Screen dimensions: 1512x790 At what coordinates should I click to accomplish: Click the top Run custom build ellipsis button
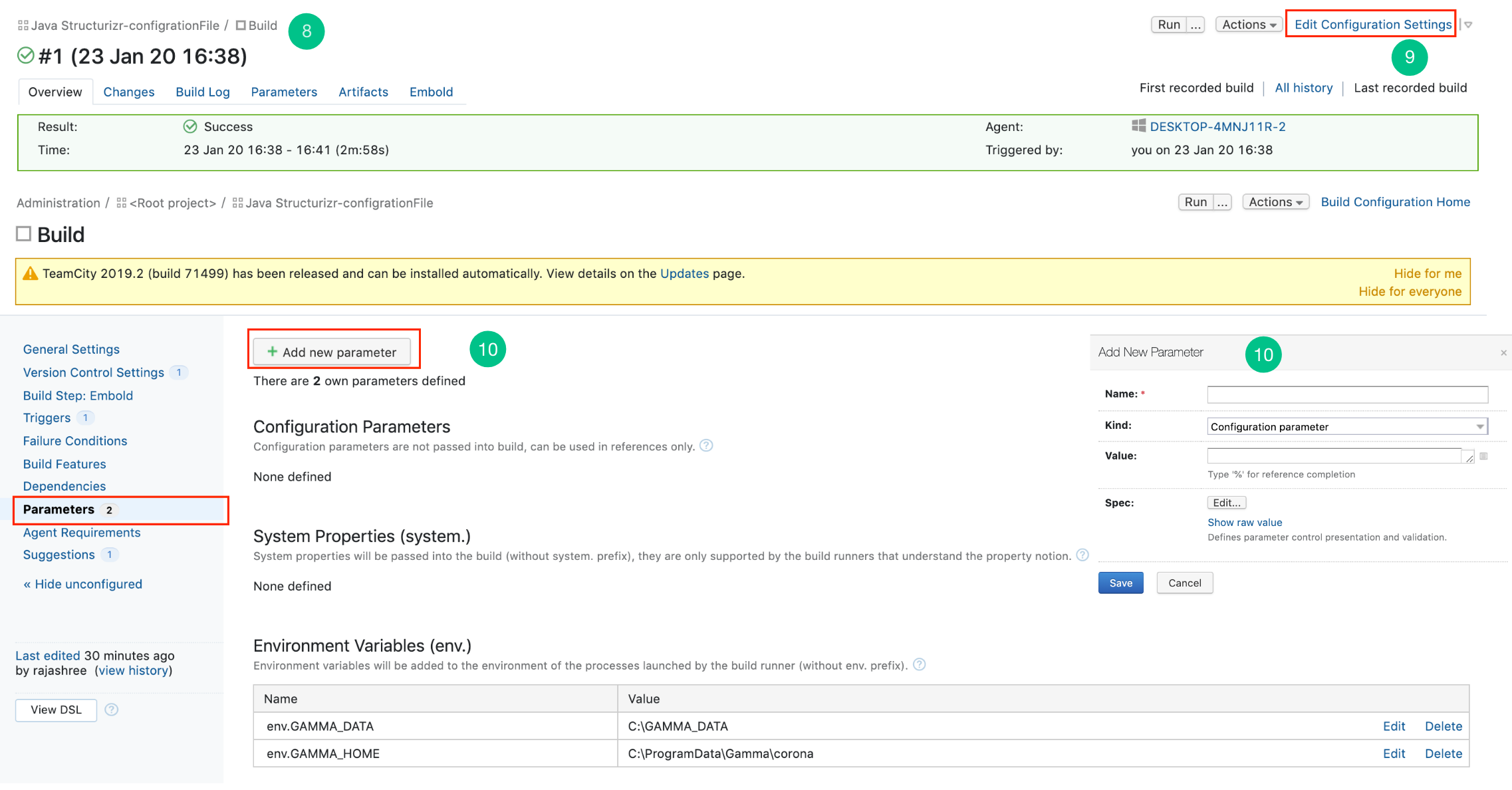pos(1196,25)
